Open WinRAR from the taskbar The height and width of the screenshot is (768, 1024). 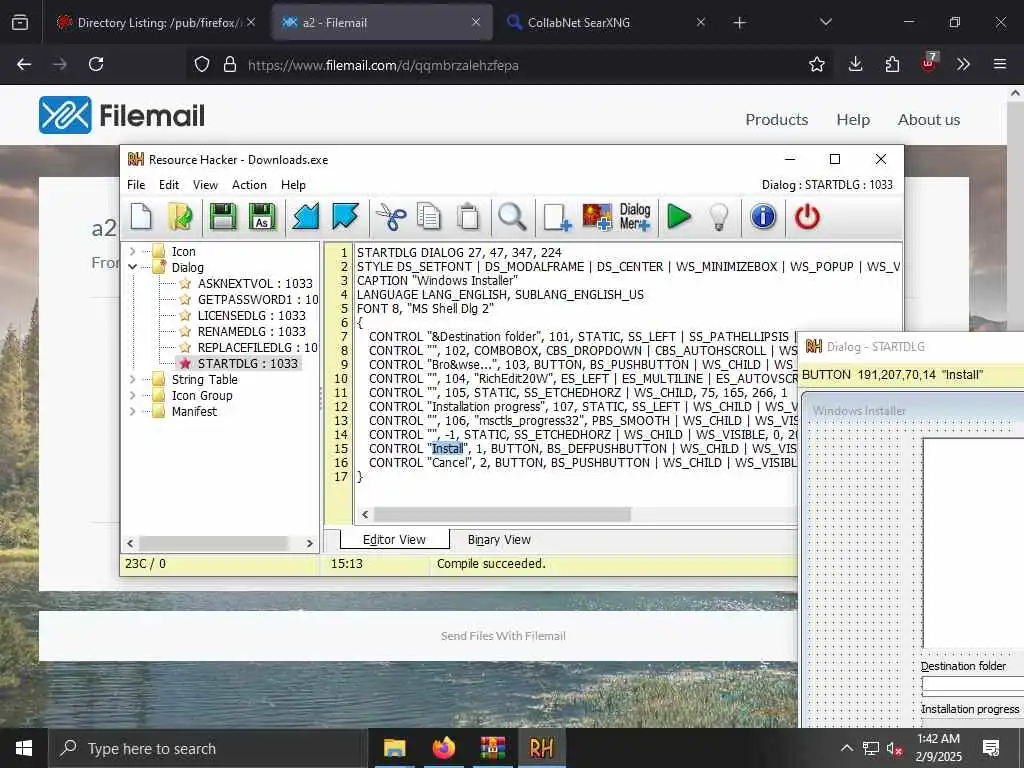[492, 748]
